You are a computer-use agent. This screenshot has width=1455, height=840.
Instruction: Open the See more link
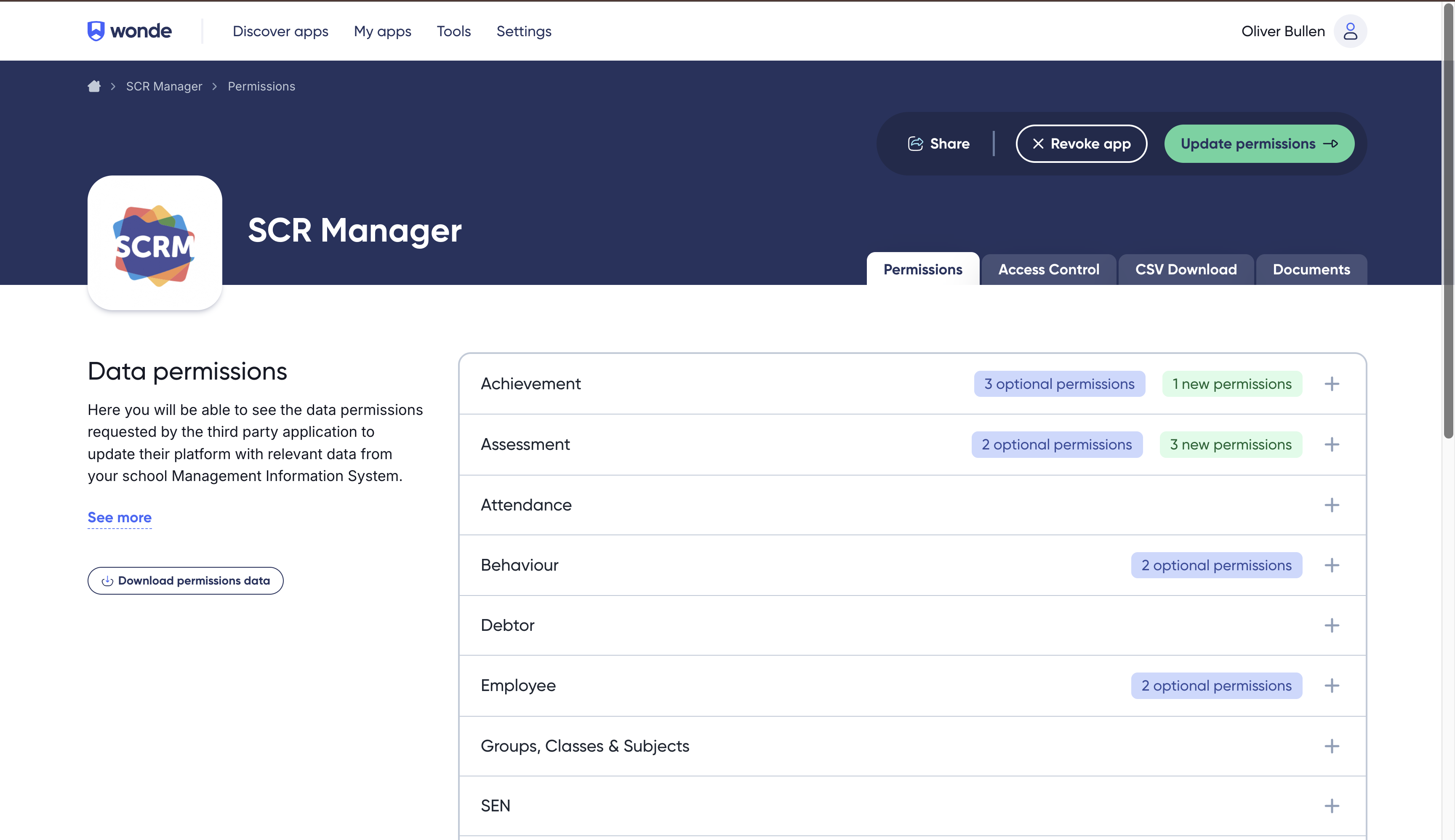point(120,518)
